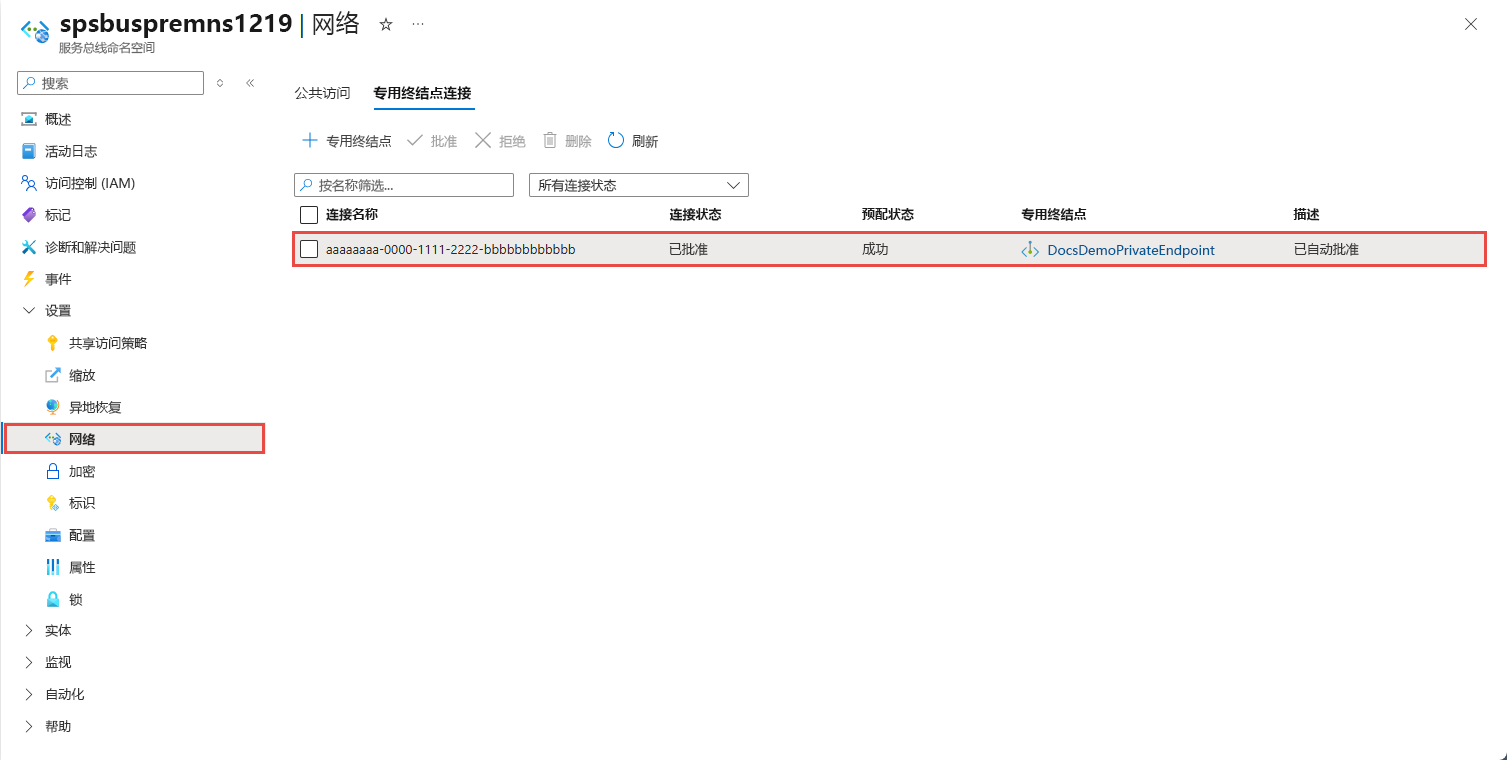Open the 加密 settings page

[82, 471]
